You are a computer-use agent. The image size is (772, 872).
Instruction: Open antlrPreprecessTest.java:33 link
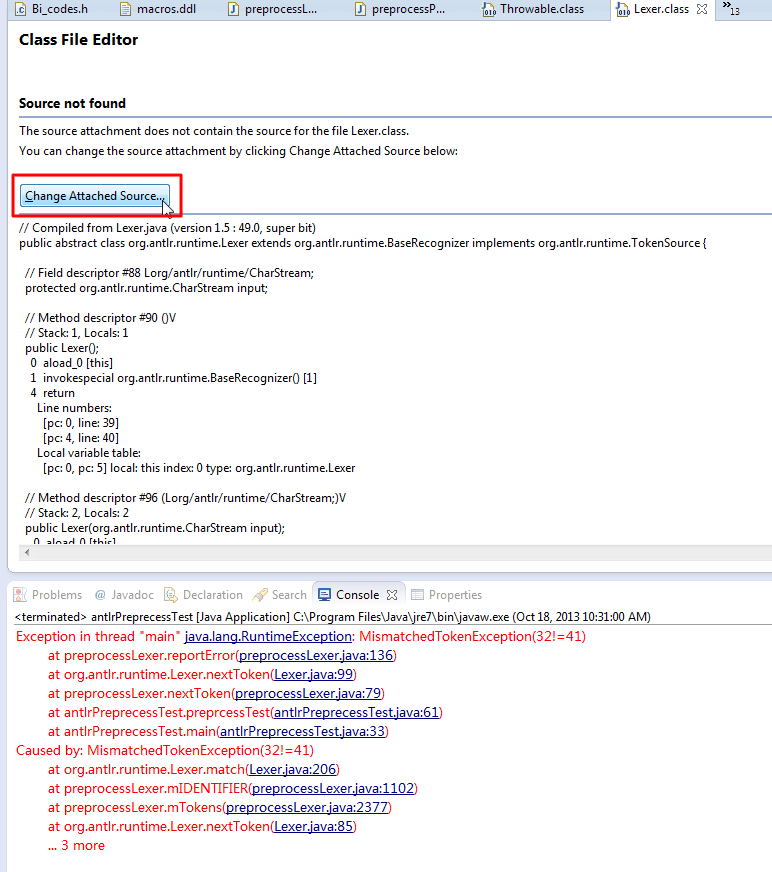(x=303, y=731)
